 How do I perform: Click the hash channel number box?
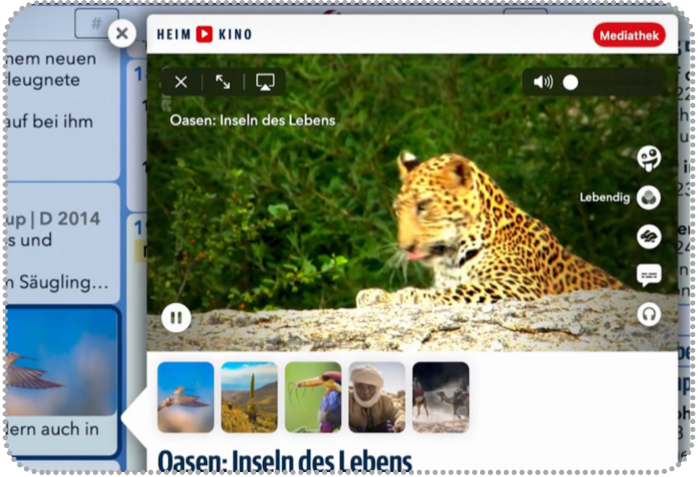97,21
